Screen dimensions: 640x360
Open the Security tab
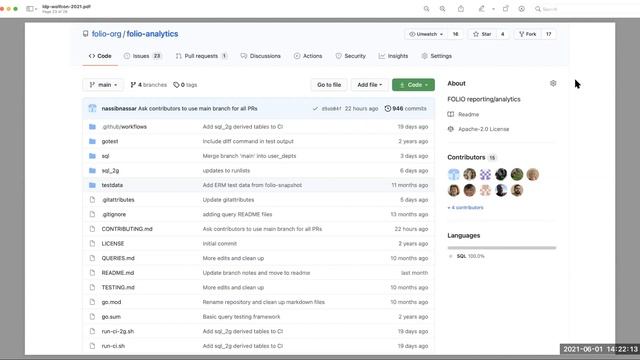[x=351, y=56]
